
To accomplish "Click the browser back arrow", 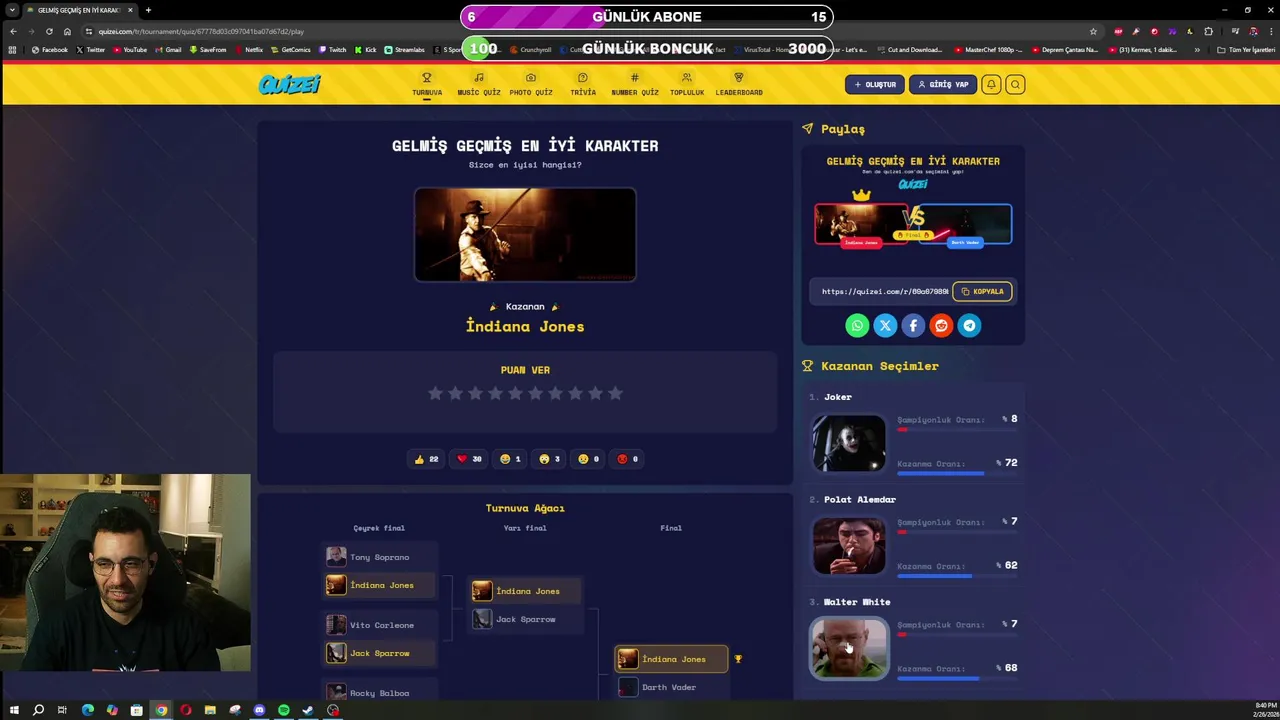I will coord(13,31).
